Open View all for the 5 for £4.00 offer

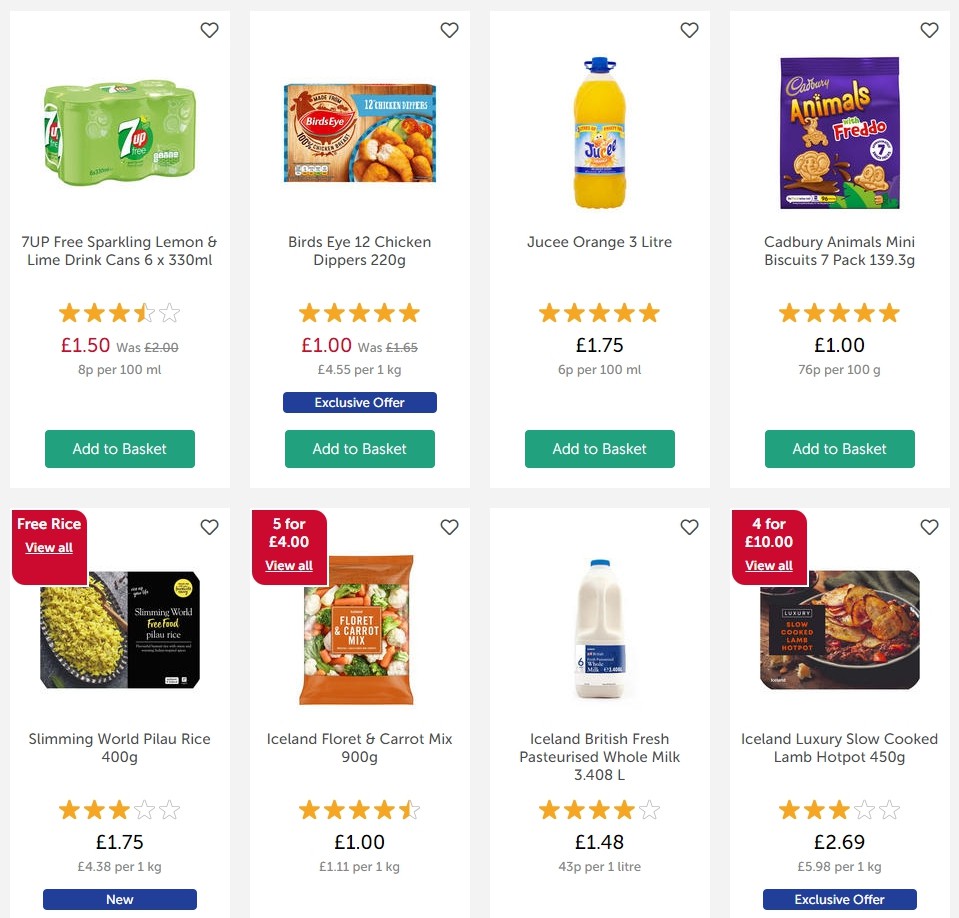(x=288, y=565)
